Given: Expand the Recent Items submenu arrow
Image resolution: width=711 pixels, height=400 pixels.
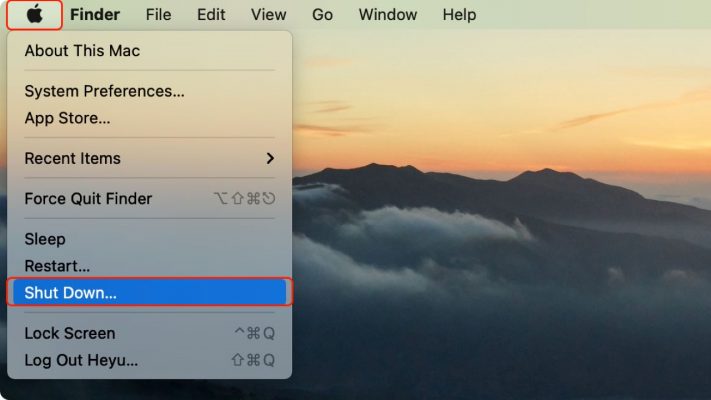Looking at the screenshot, I should click(269, 158).
